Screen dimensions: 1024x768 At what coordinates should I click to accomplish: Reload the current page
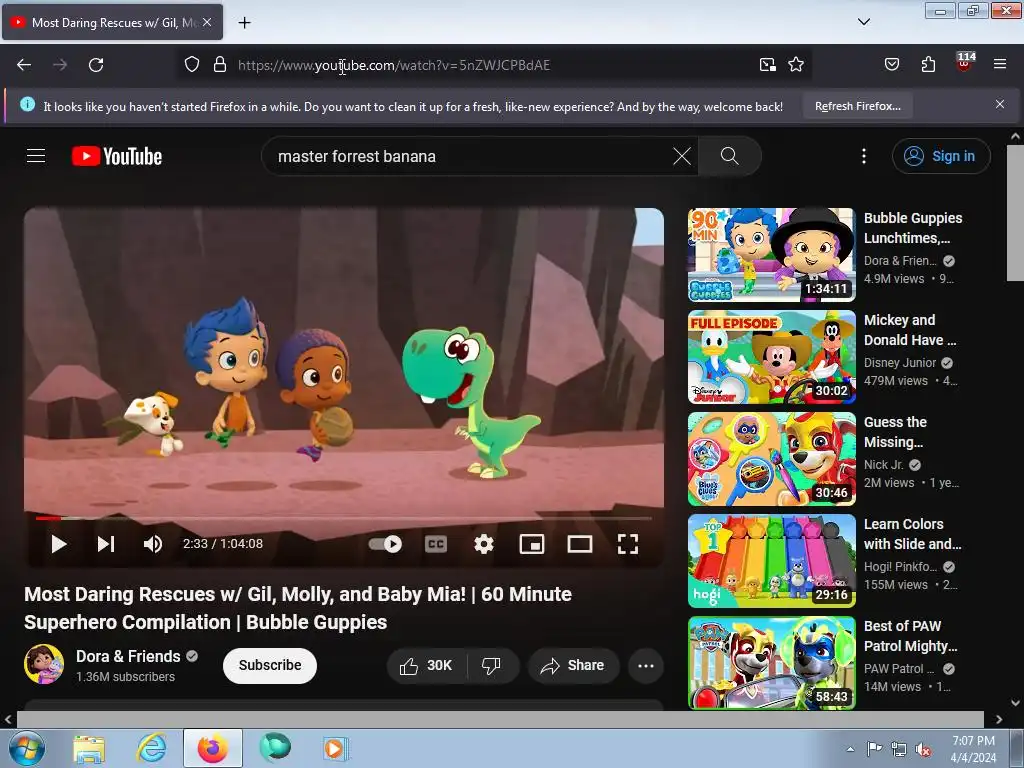point(96,65)
